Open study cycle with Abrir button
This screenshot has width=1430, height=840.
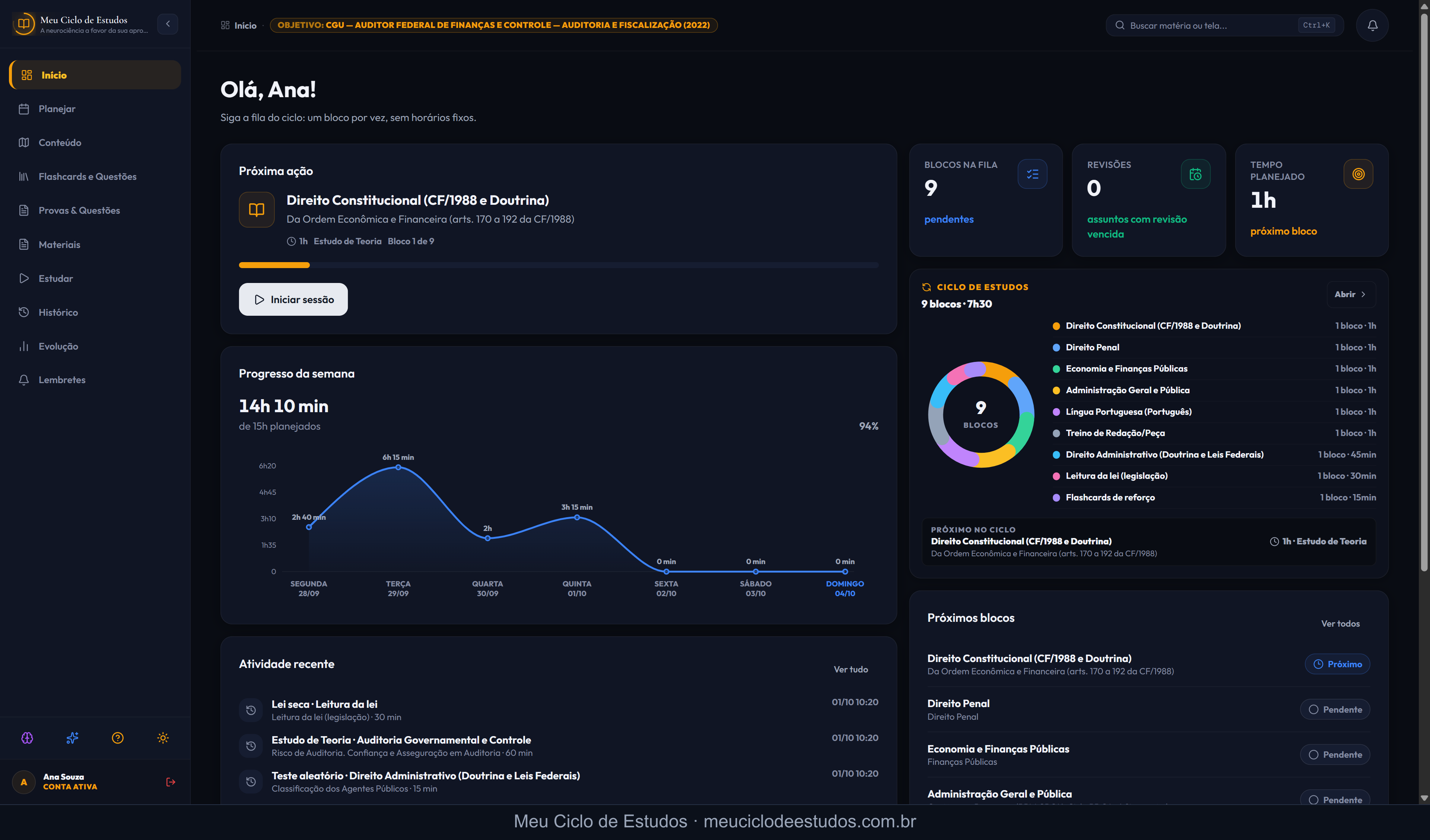click(1351, 294)
